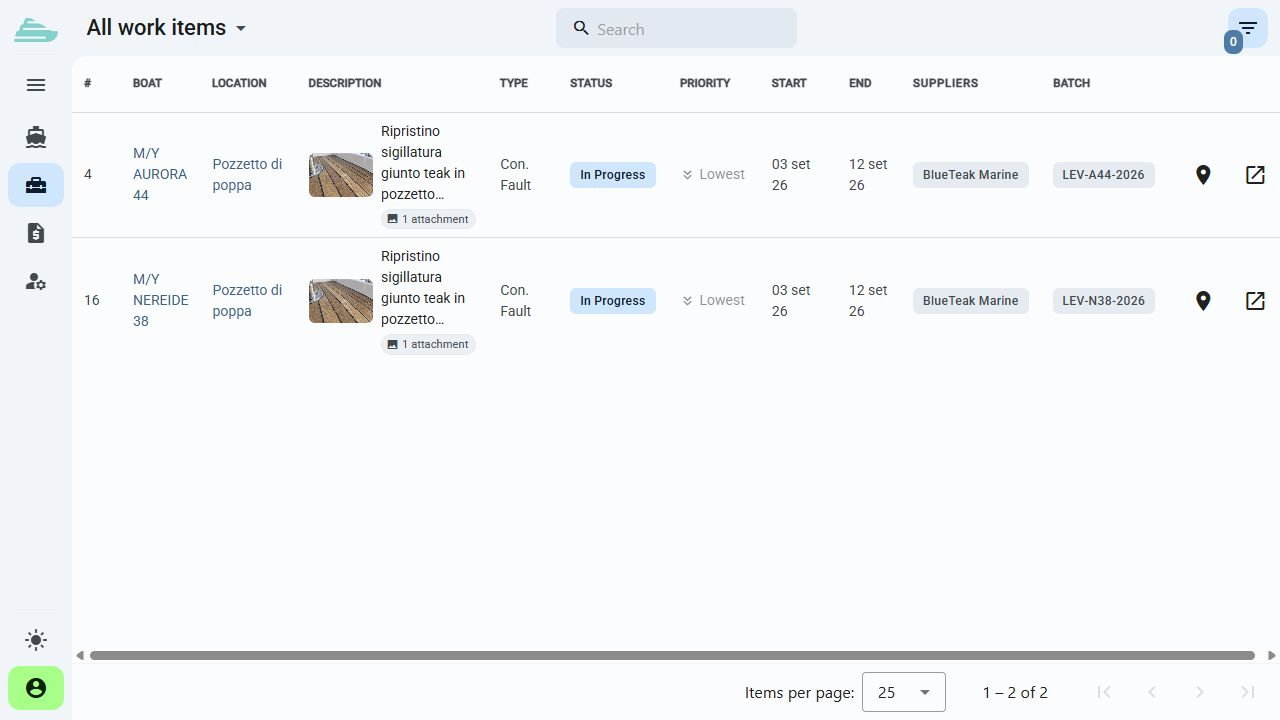Show location pin for AURORA 44 item
Image resolution: width=1280 pixels, height=720 pixels.
coord(1203,175)
